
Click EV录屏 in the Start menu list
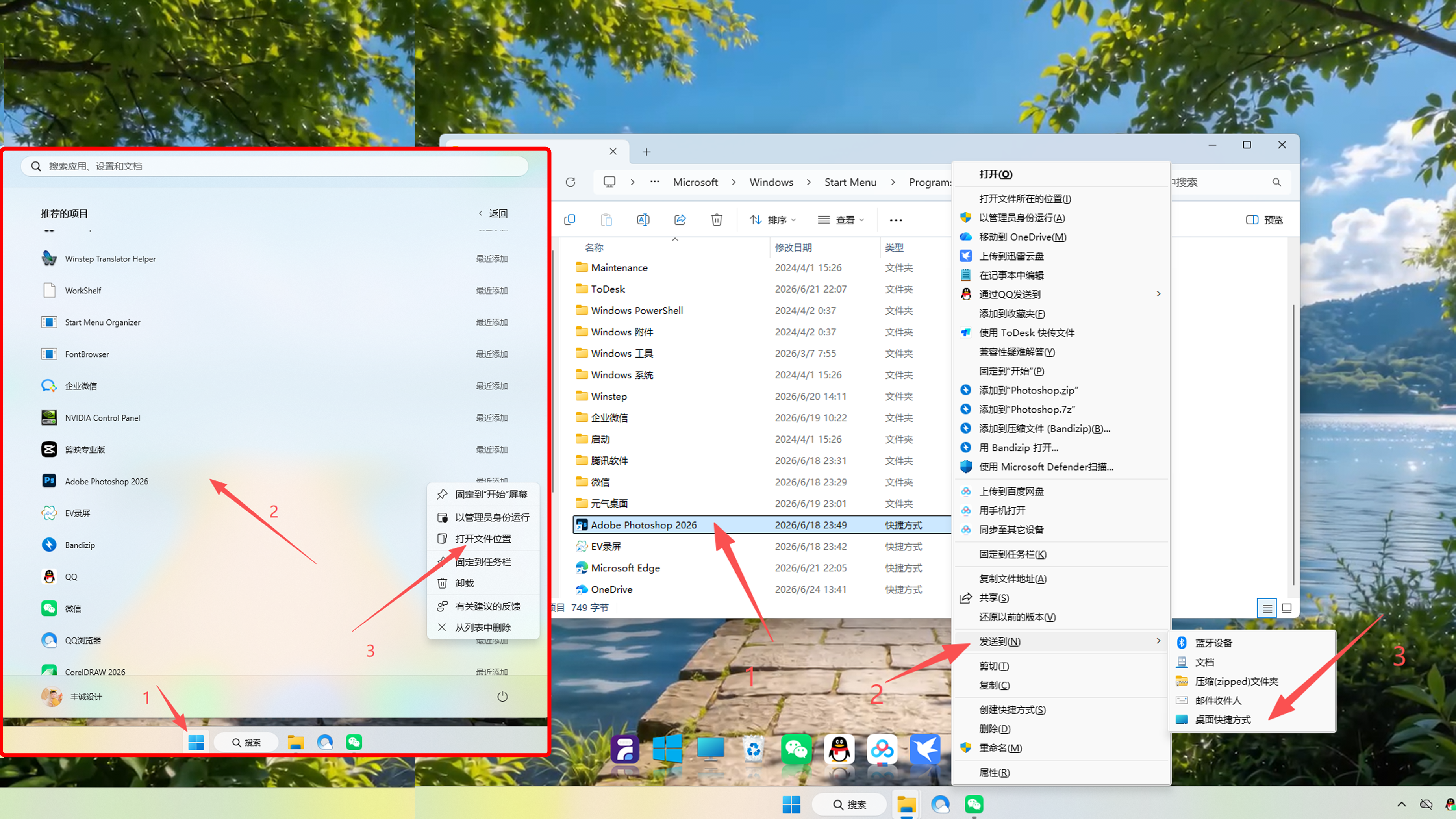(275, 513)
